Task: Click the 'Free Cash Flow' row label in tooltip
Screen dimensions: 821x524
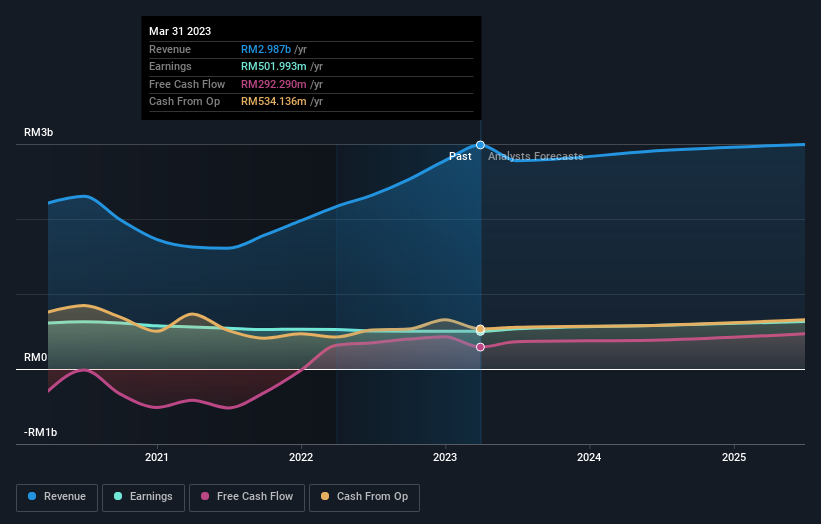Action: (x=187, y=84)
